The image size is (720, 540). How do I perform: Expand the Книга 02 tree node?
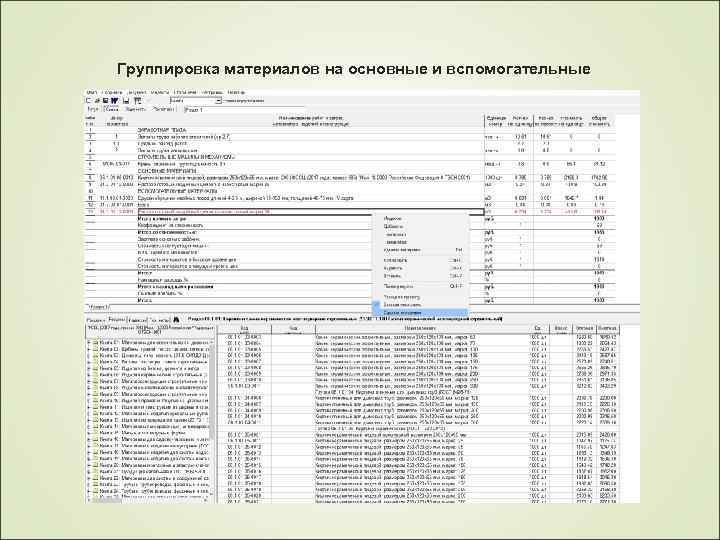(x=89, y=349)
